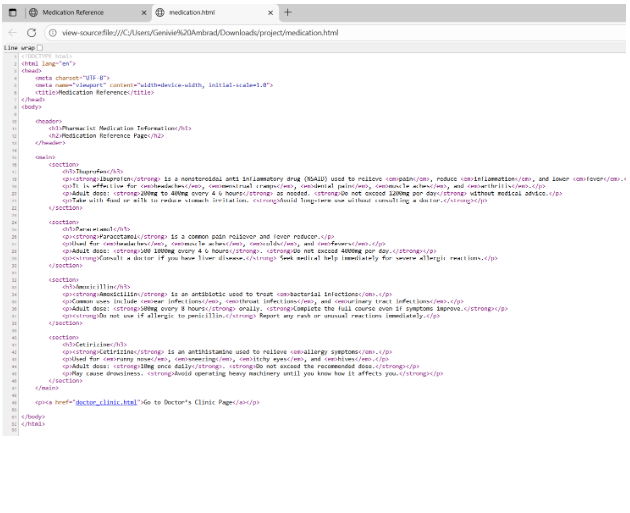630x513 pixels.
Task: Click 'Pharmacist Medication Information' heading line
Action: coord(120,128)
